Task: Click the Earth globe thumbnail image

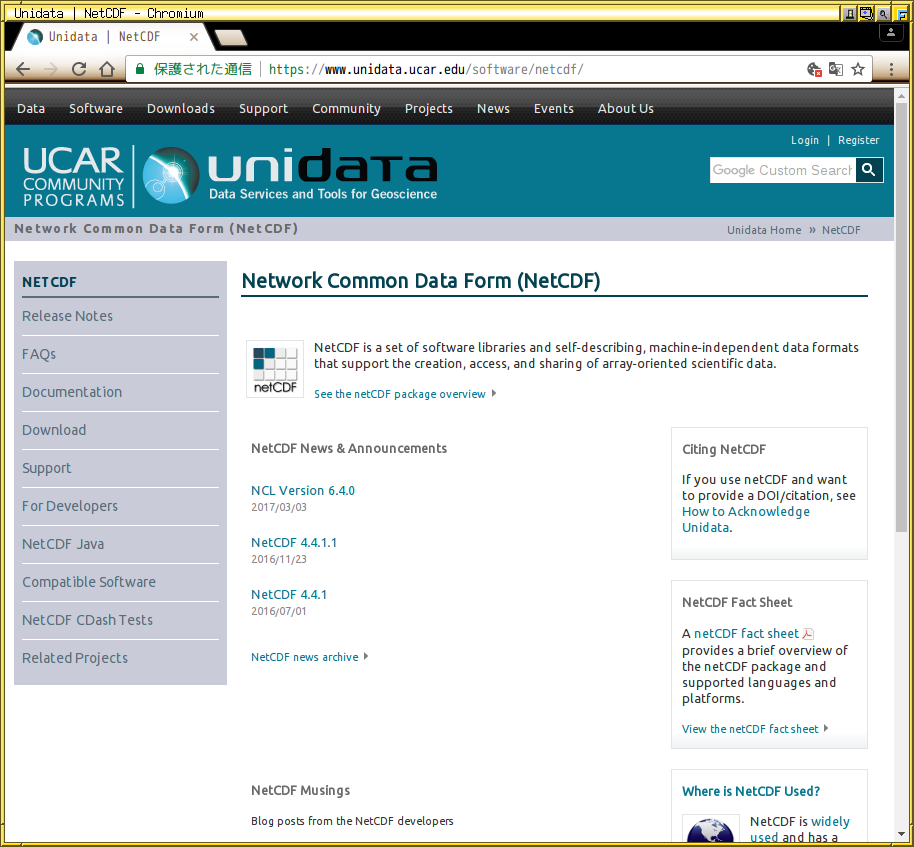Action: pos(711,829)
